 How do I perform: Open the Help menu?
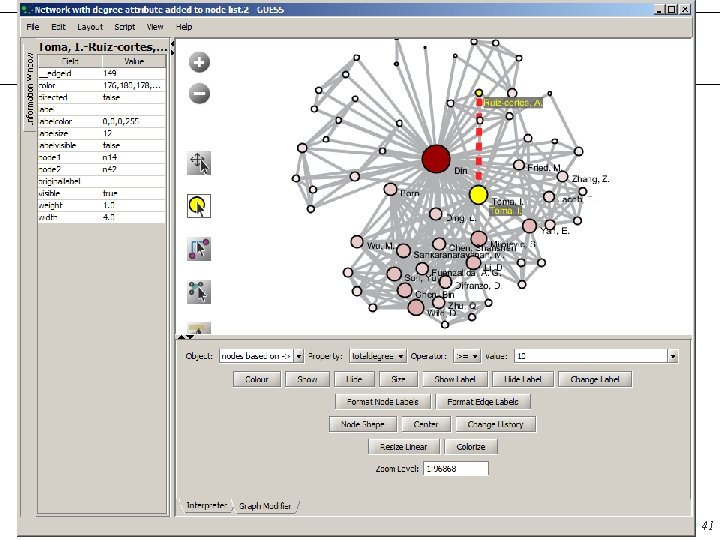[184, 27]
